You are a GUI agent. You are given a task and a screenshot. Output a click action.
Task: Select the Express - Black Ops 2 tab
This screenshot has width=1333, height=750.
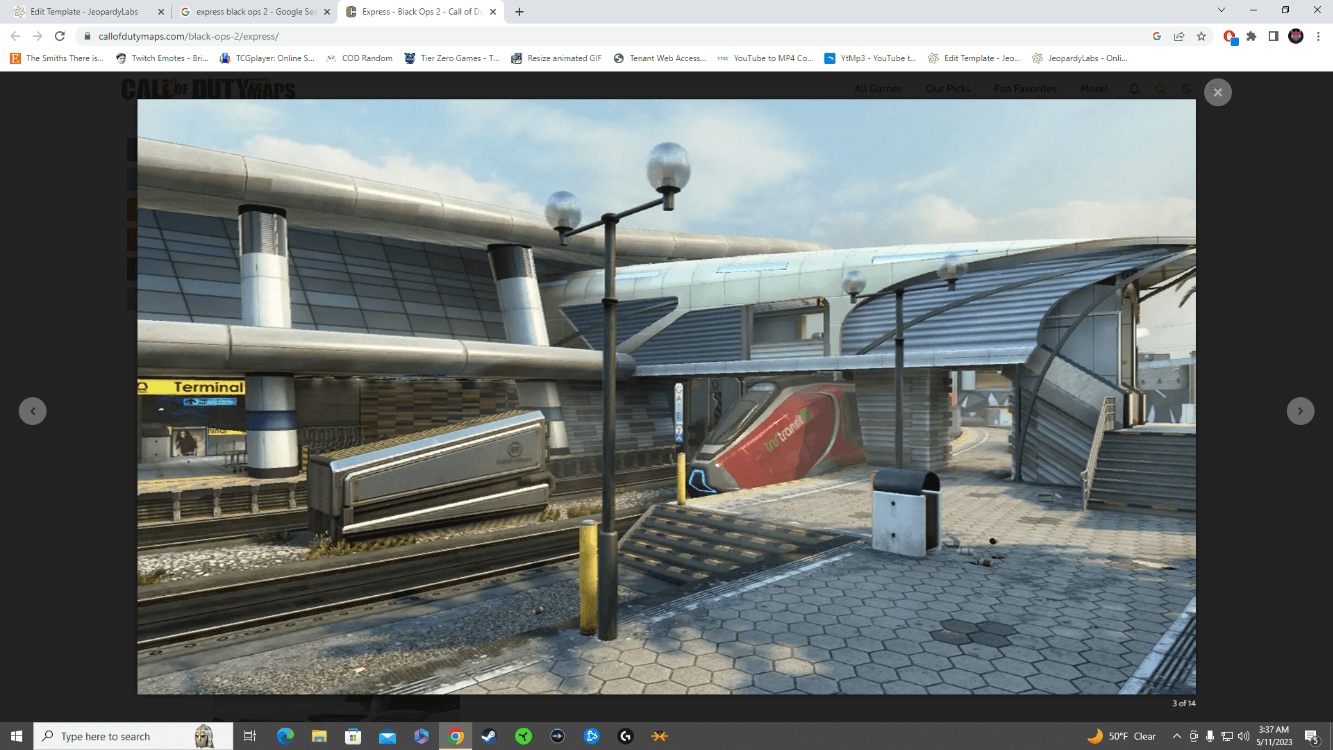(x=421, y=12)
